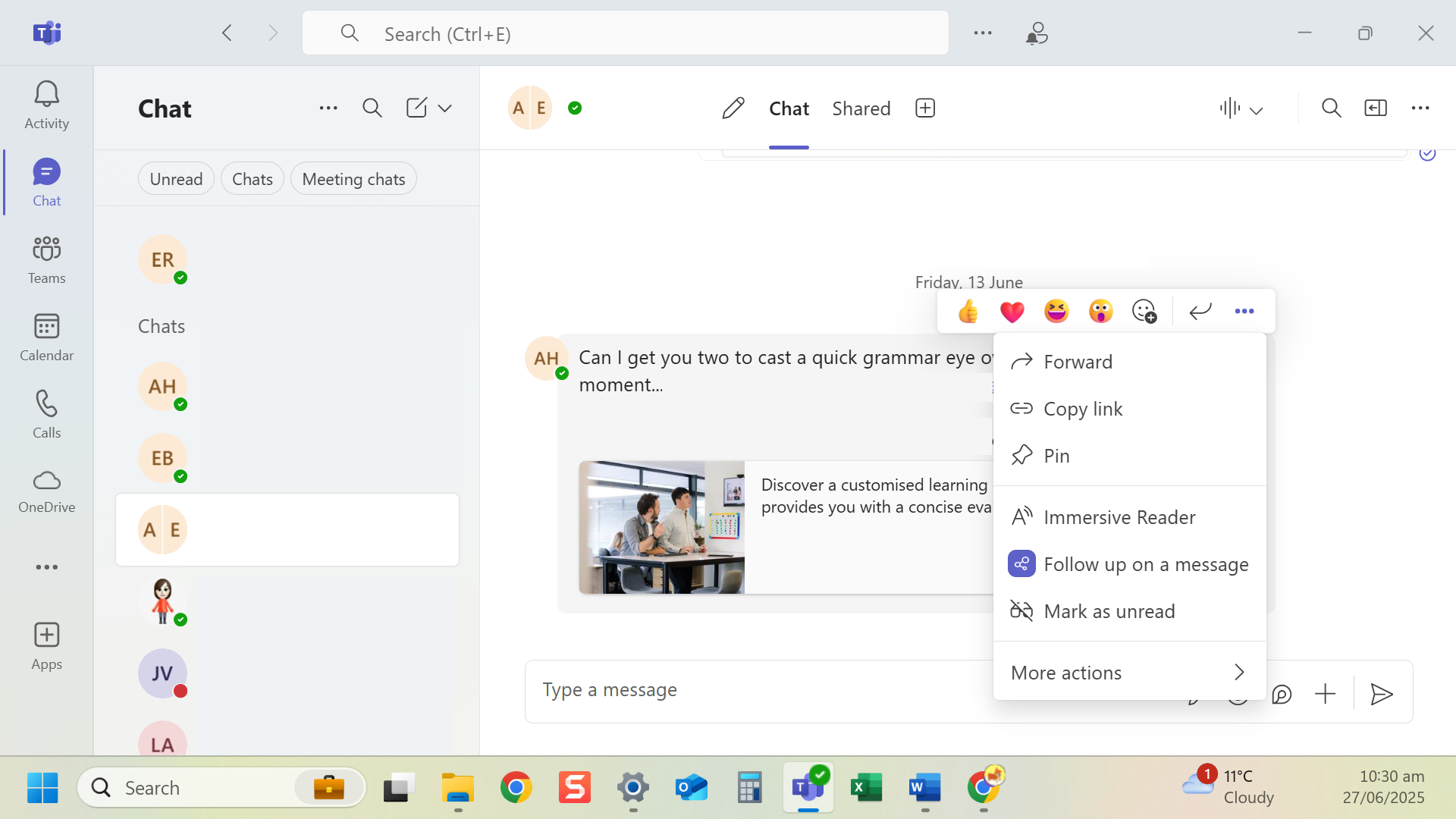The height and width of the screenshot is (819, 1456).
Task: Go back with the navigation arrow
Action: coord(227,33)
